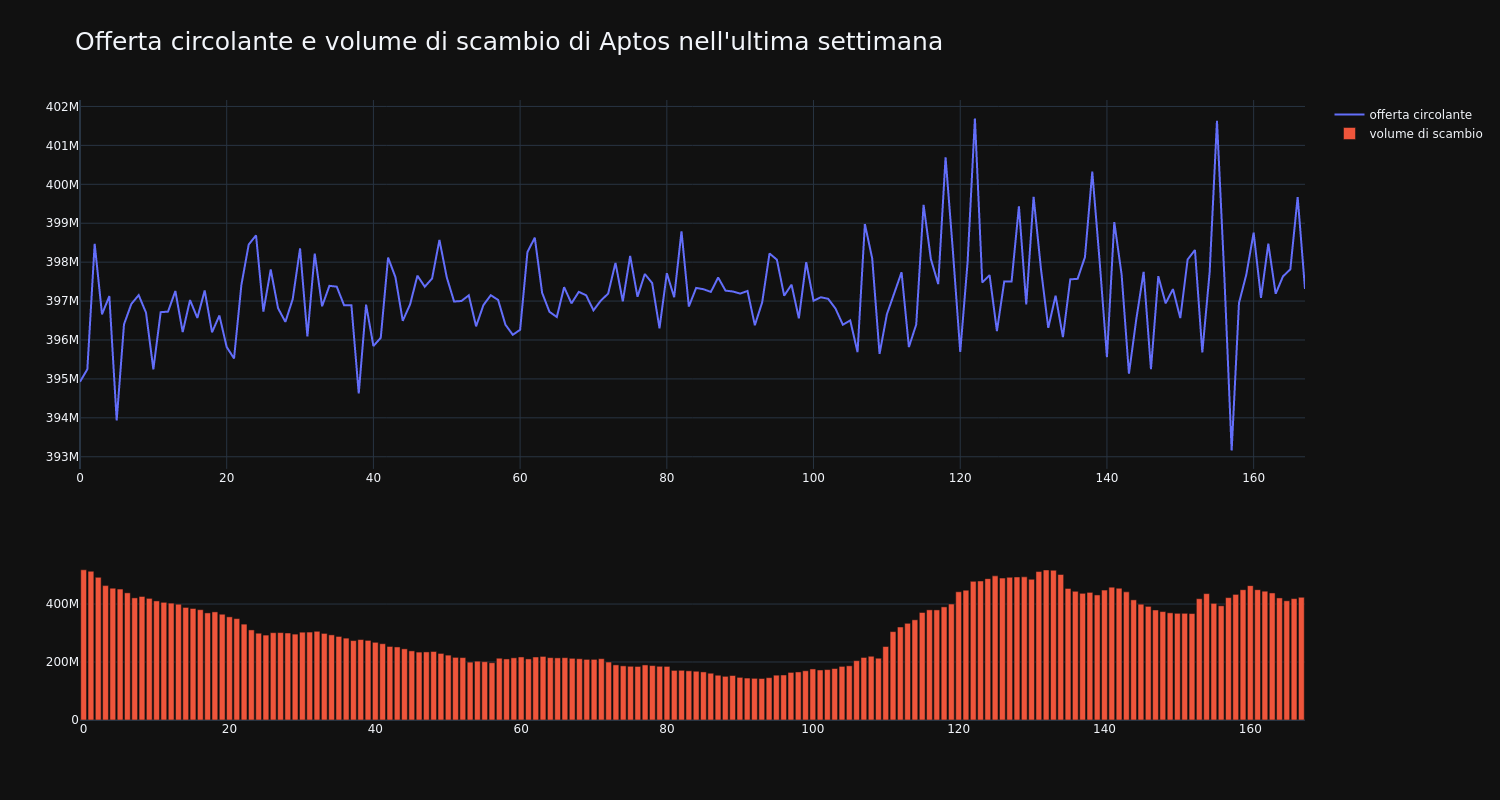This screenshot has height=800, width=1500.
Task: Click the first red bar at x=0
Action: coord(83,645)
